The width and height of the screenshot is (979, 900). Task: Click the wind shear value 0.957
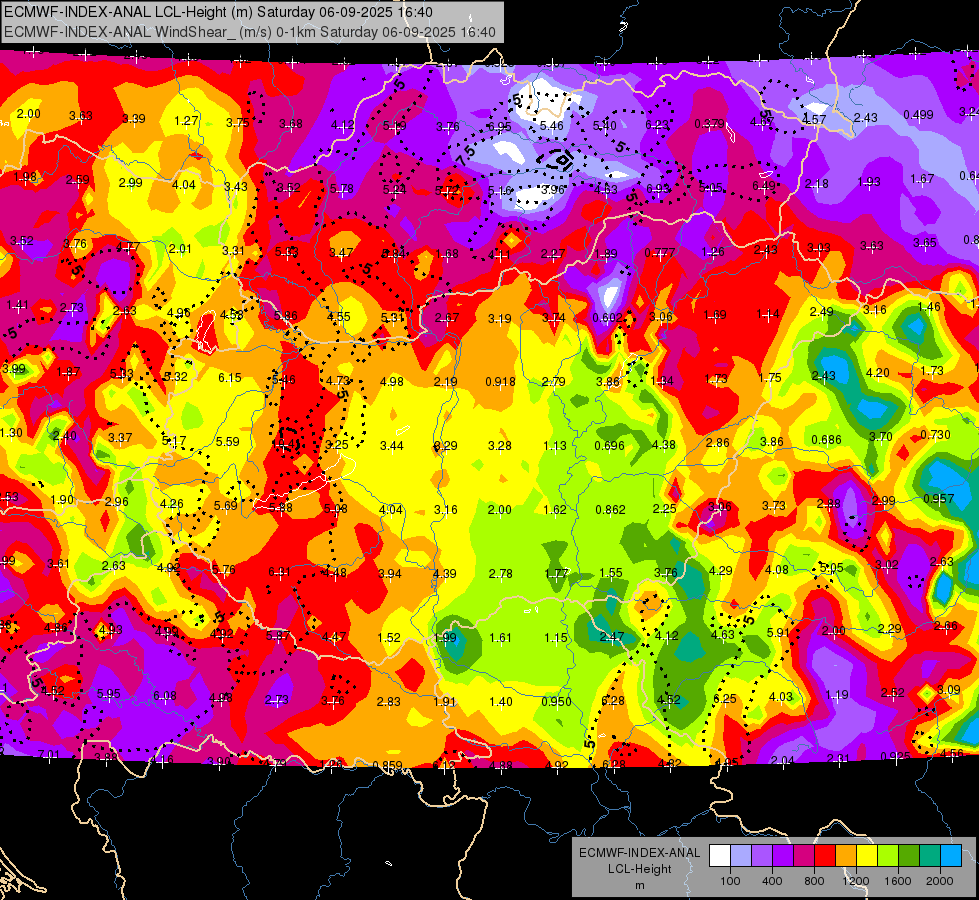point(939,498)
